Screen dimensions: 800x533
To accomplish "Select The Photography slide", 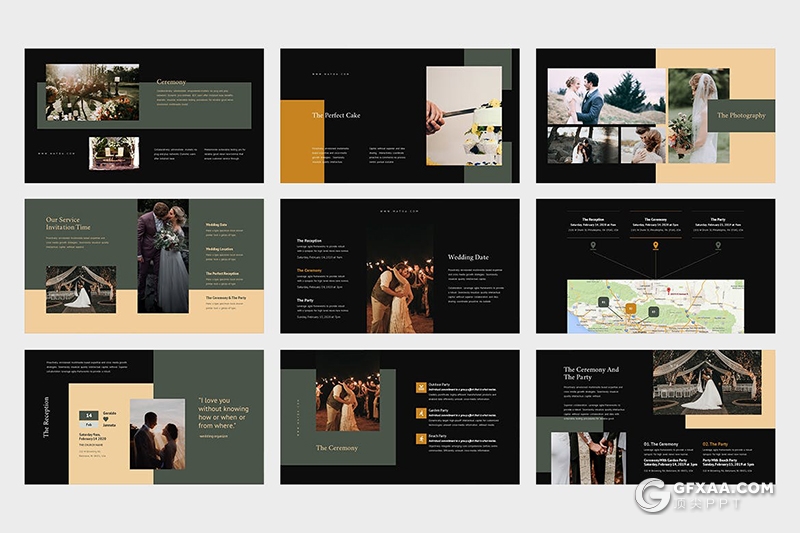I will click(655, 115).
